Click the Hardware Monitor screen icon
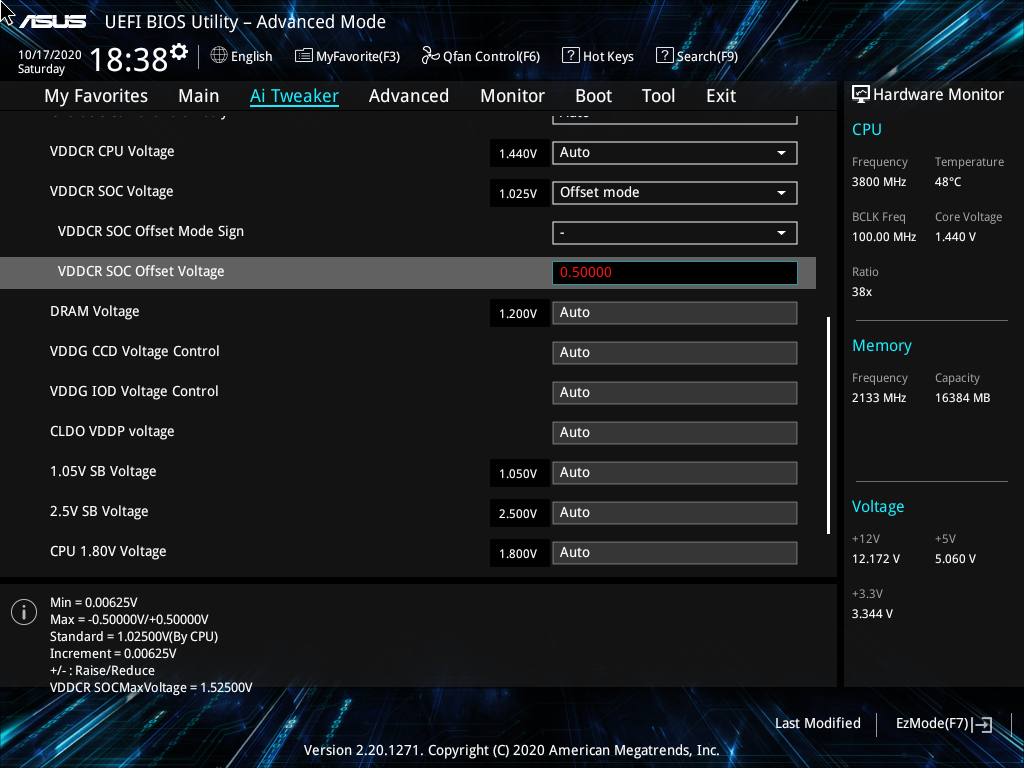 pyautogui.click(x=861, y=94)
